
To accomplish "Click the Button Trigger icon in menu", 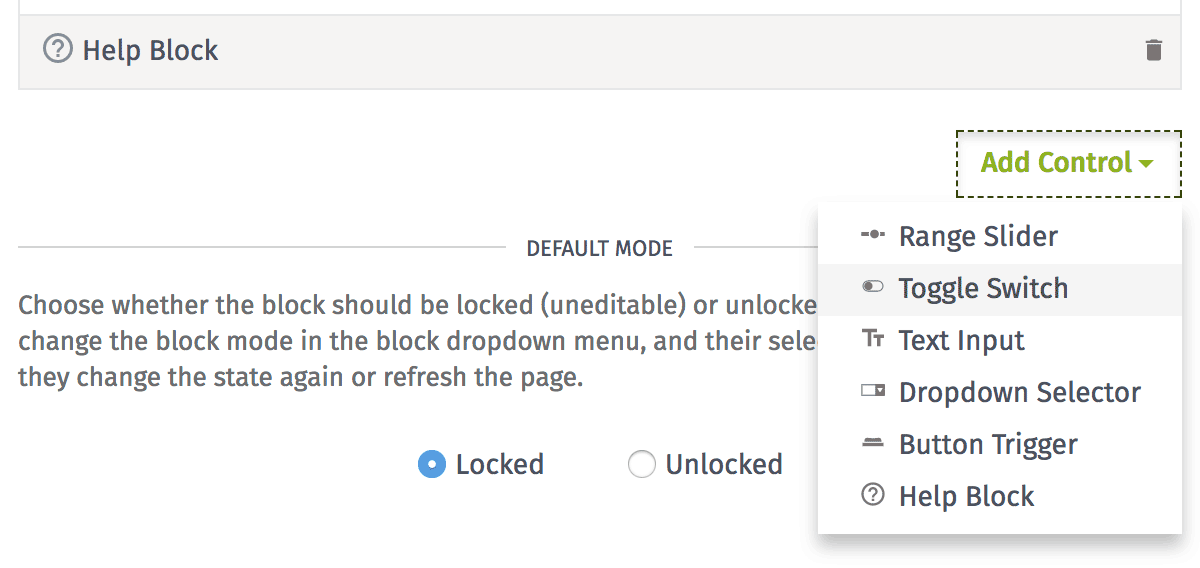I will (x=872, y=444).
